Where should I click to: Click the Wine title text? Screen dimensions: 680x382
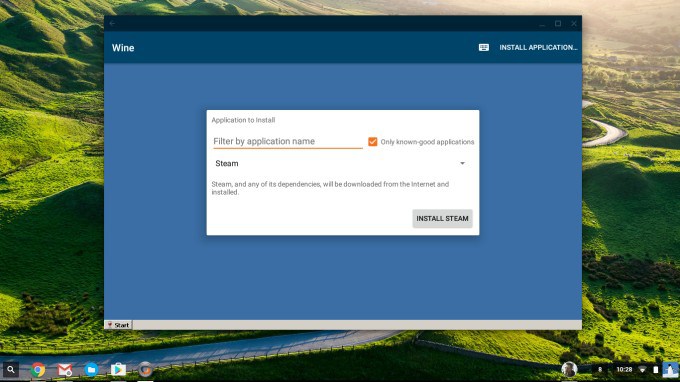tap(123, 48)
